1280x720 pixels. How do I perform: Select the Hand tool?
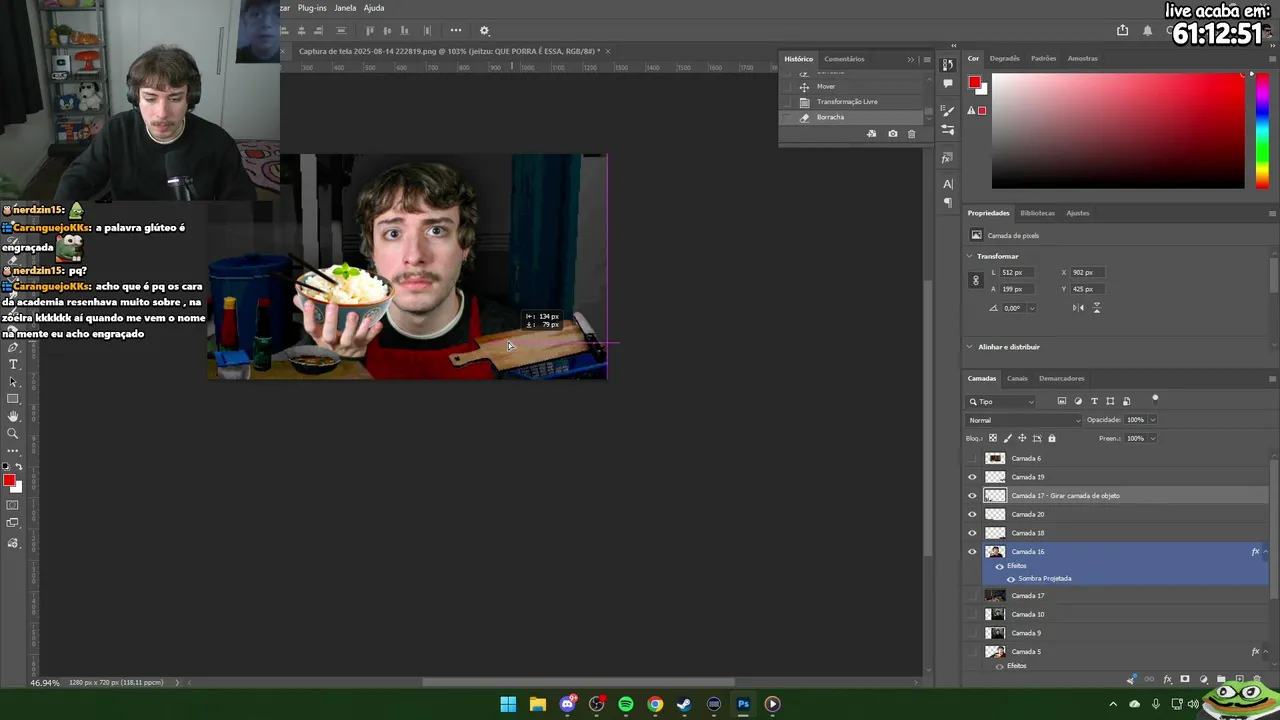point(13,416)
